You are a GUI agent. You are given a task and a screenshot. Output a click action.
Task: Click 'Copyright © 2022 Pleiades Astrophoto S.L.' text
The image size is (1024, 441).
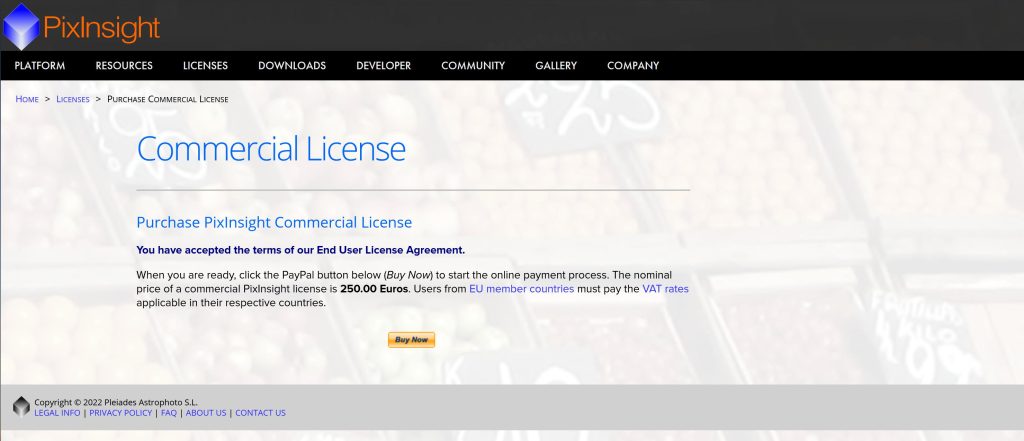click(116, 402)
